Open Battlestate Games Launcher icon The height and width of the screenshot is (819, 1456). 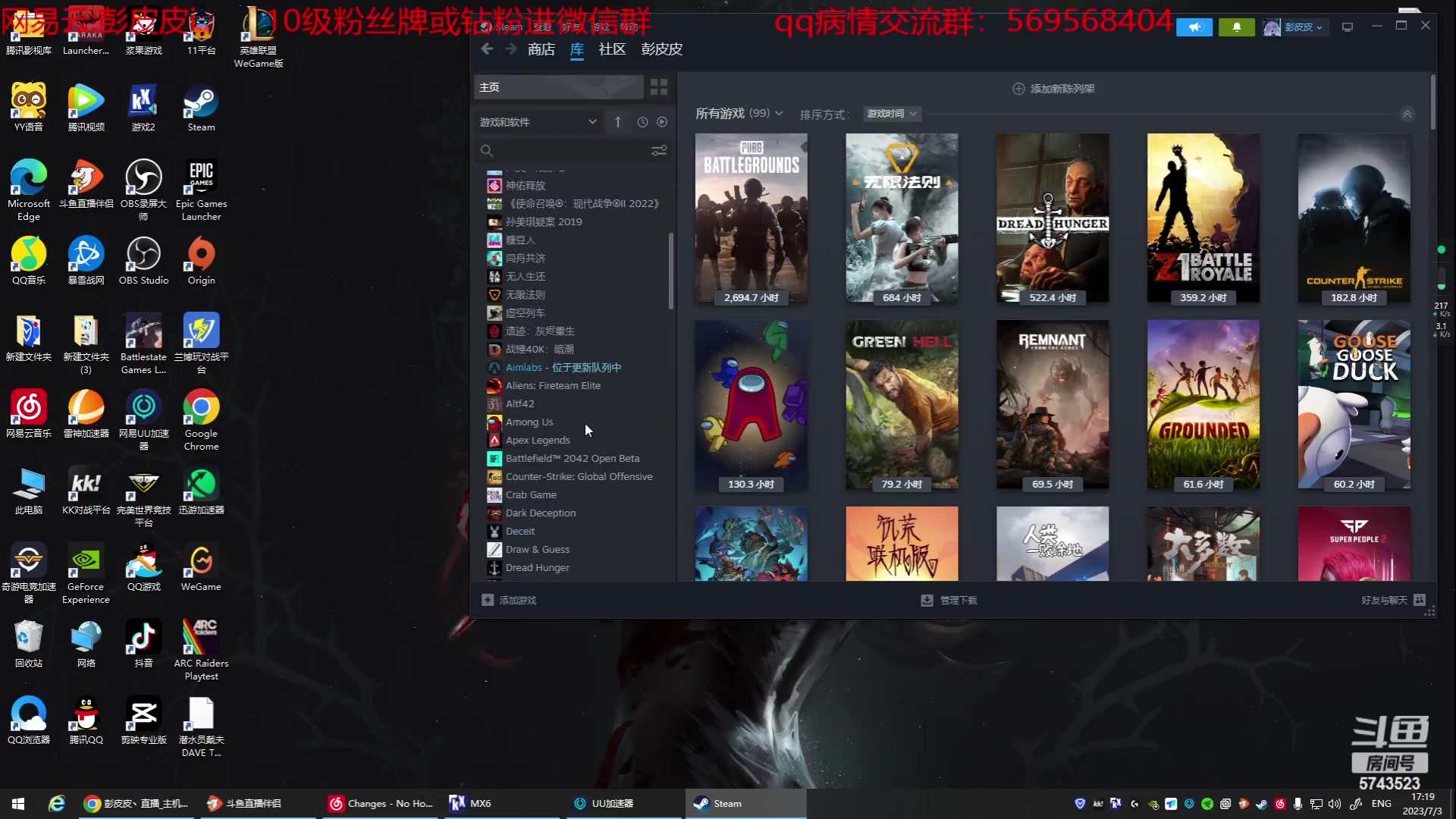143,344
